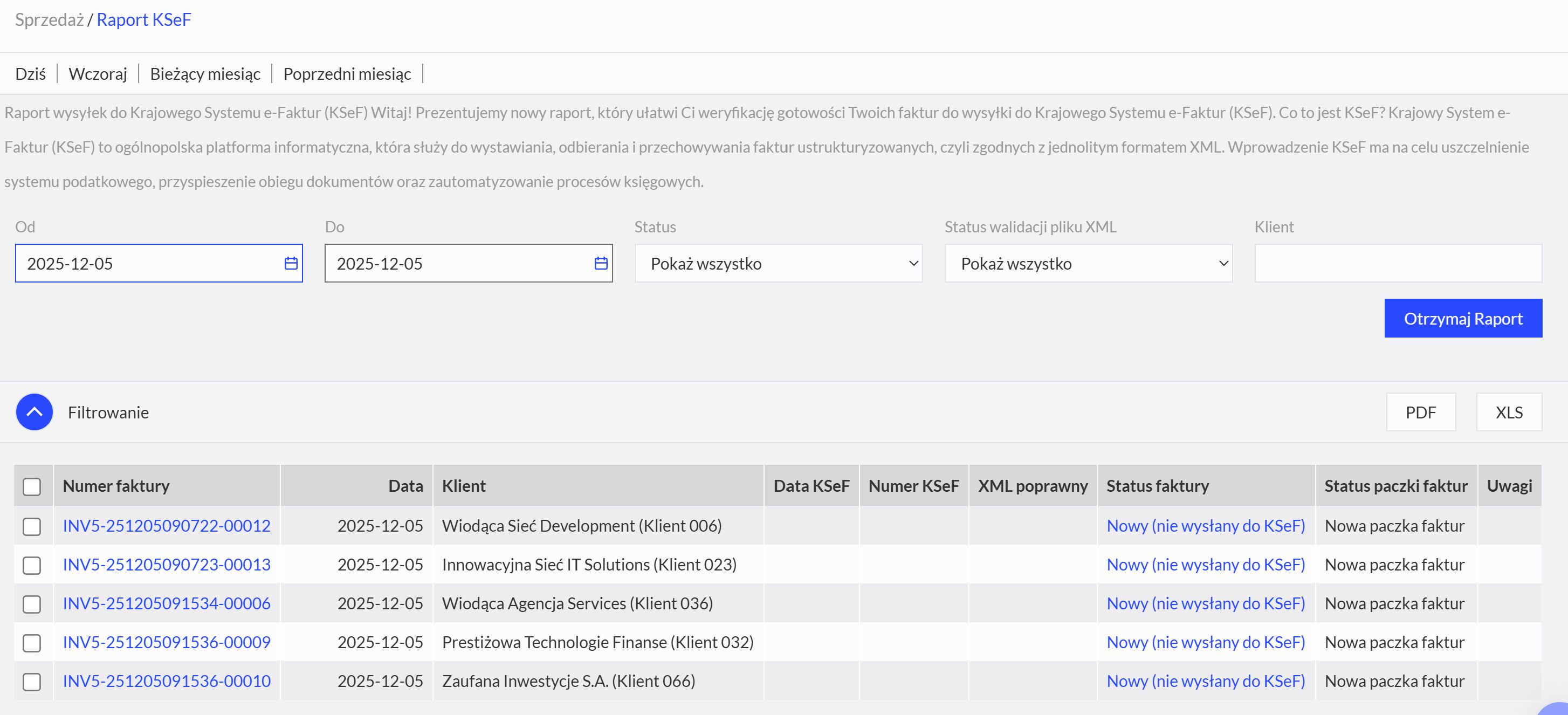Tick the select-all checkbox in table header
The height and width of the screenshot is (715, 1568).
point(32,487)
